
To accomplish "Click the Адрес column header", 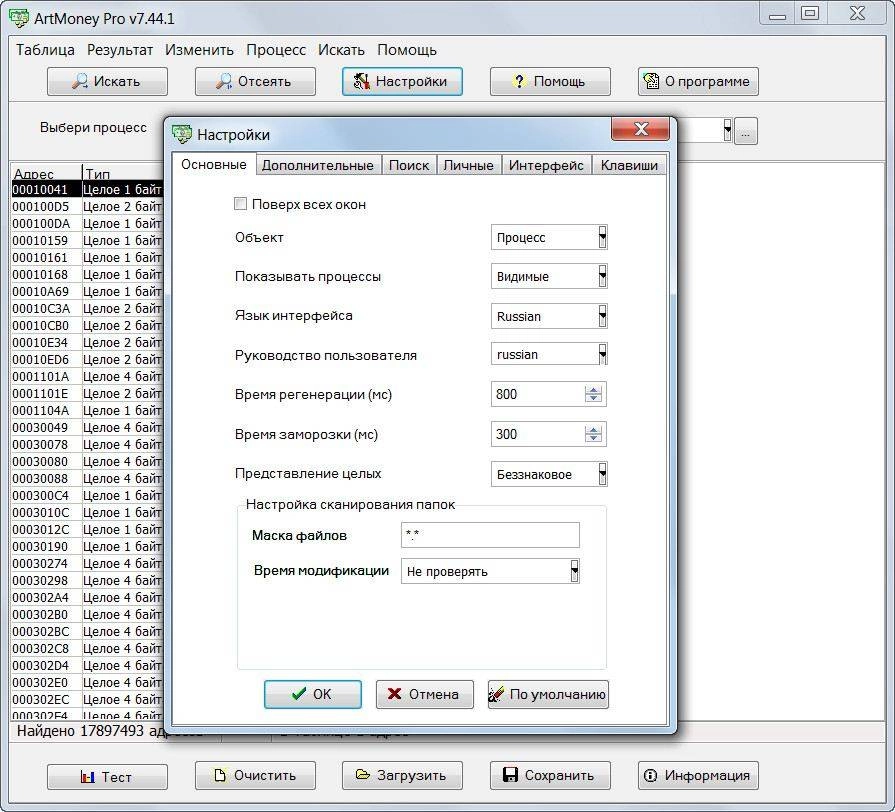I will coord(46,173).
